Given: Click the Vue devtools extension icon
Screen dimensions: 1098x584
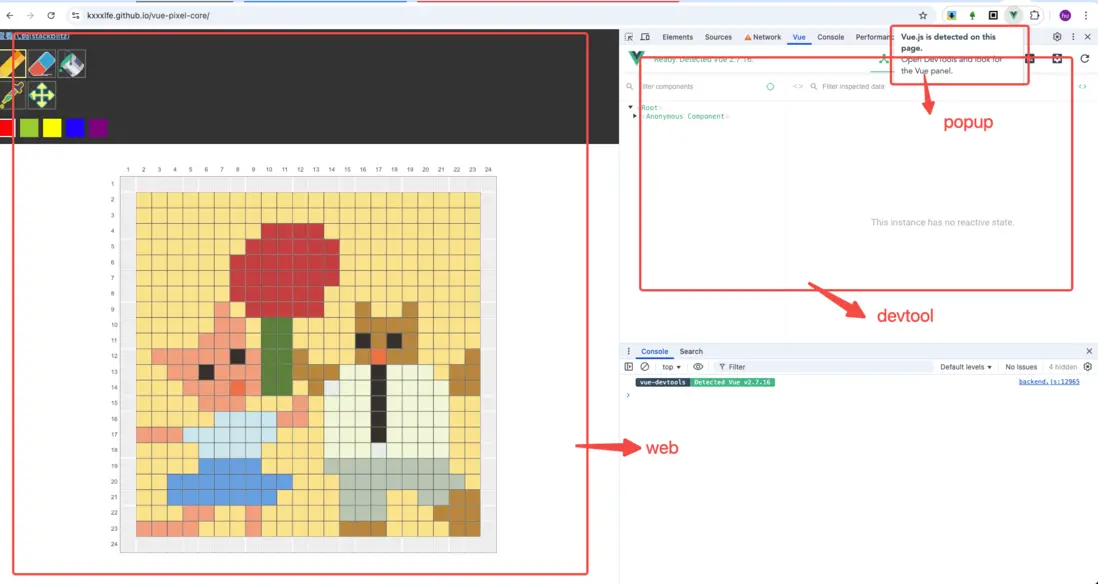Looking at the screenshot, I should pyautogui.click(x=1013, y=15).
